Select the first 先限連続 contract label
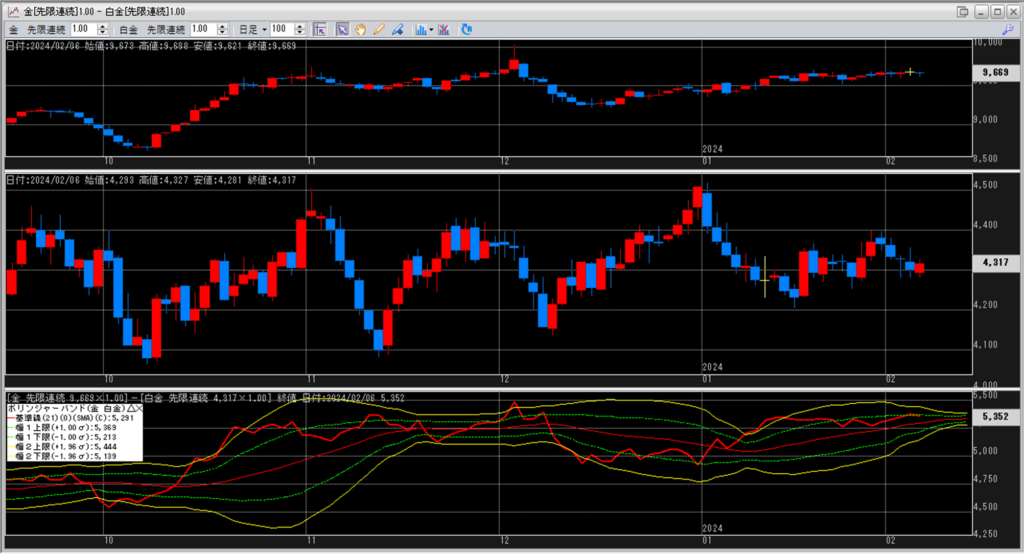 pos(46,30)
